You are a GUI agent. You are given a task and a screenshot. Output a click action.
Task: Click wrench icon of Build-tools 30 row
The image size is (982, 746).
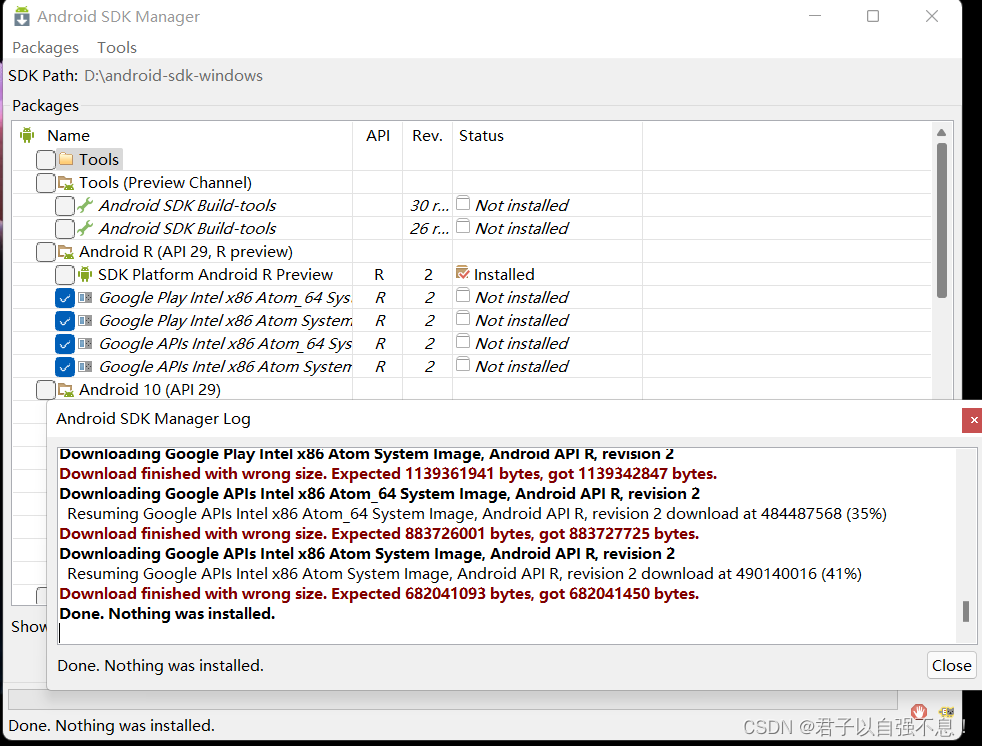coord(85,205)
